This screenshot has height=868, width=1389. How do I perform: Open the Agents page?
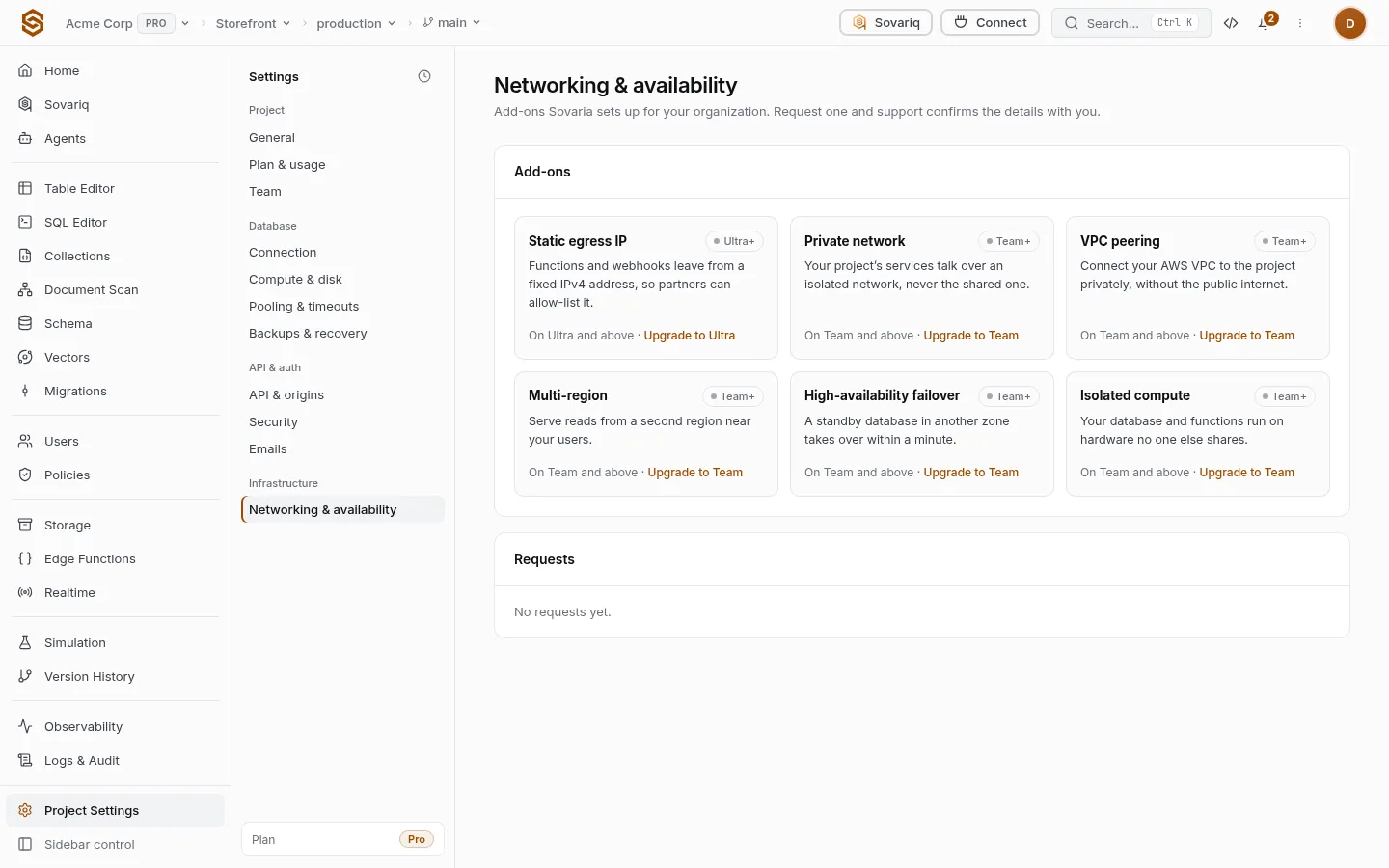tap(116, 138)
